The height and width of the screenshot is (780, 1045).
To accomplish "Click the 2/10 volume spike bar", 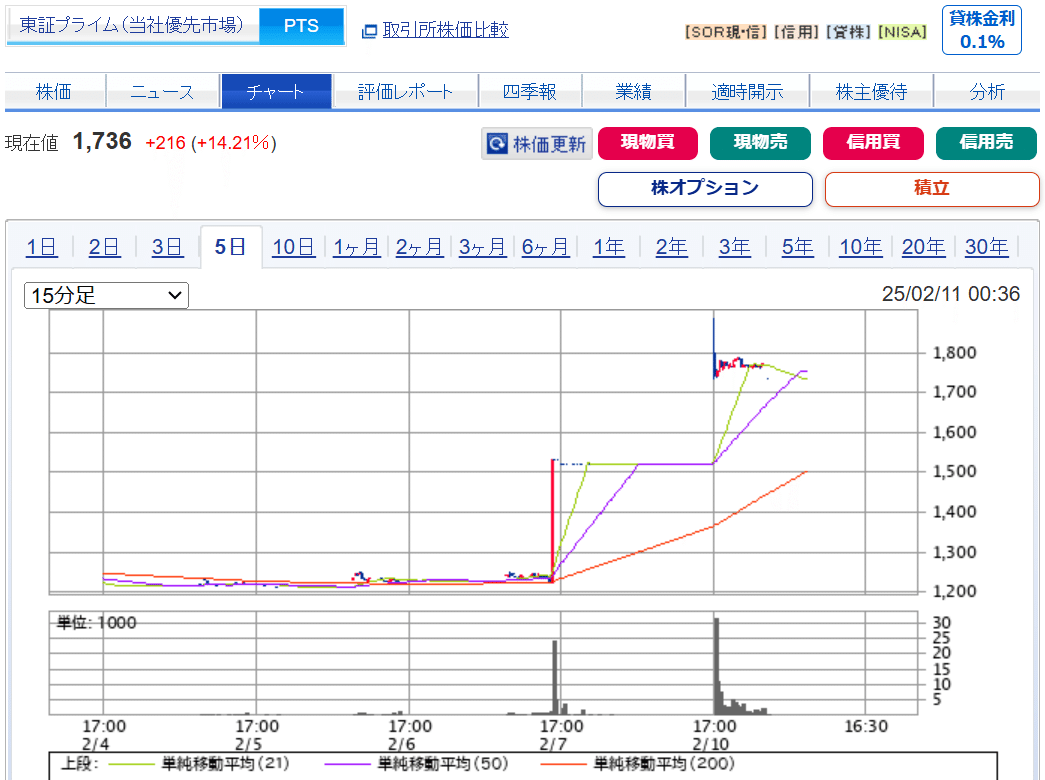I will coord(716,666).
